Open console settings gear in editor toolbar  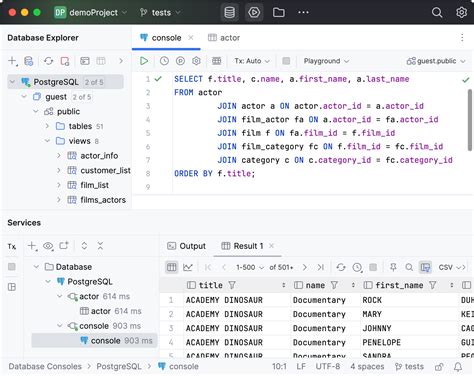tap(196, 61)
